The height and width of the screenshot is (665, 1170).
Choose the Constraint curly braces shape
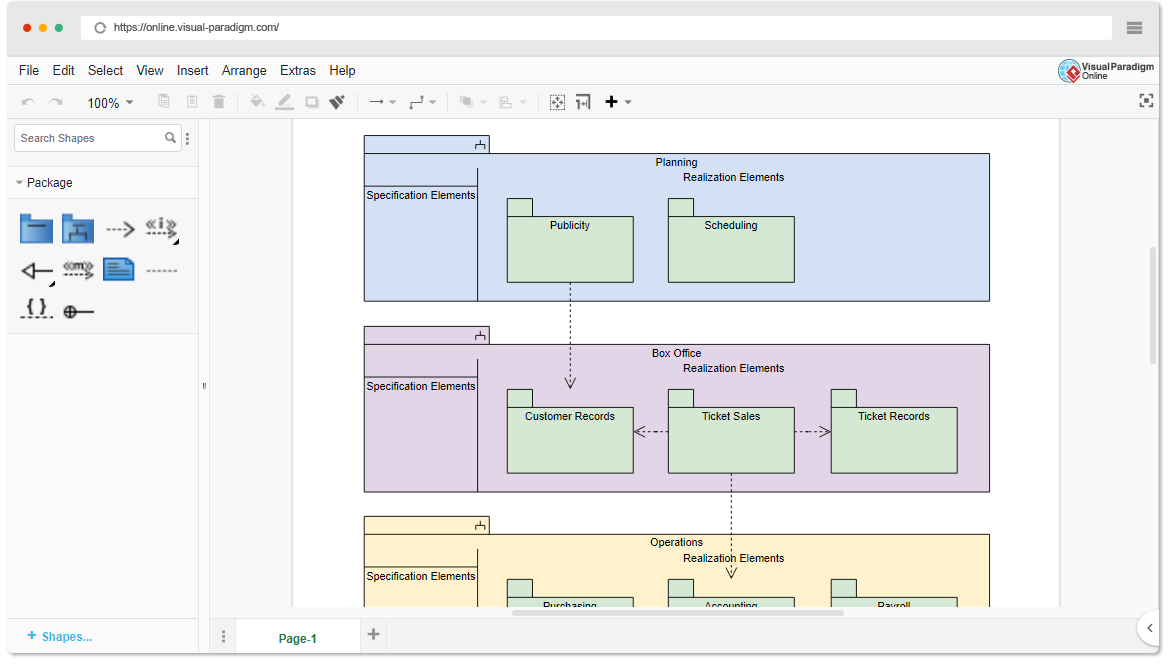pos(36,310)
